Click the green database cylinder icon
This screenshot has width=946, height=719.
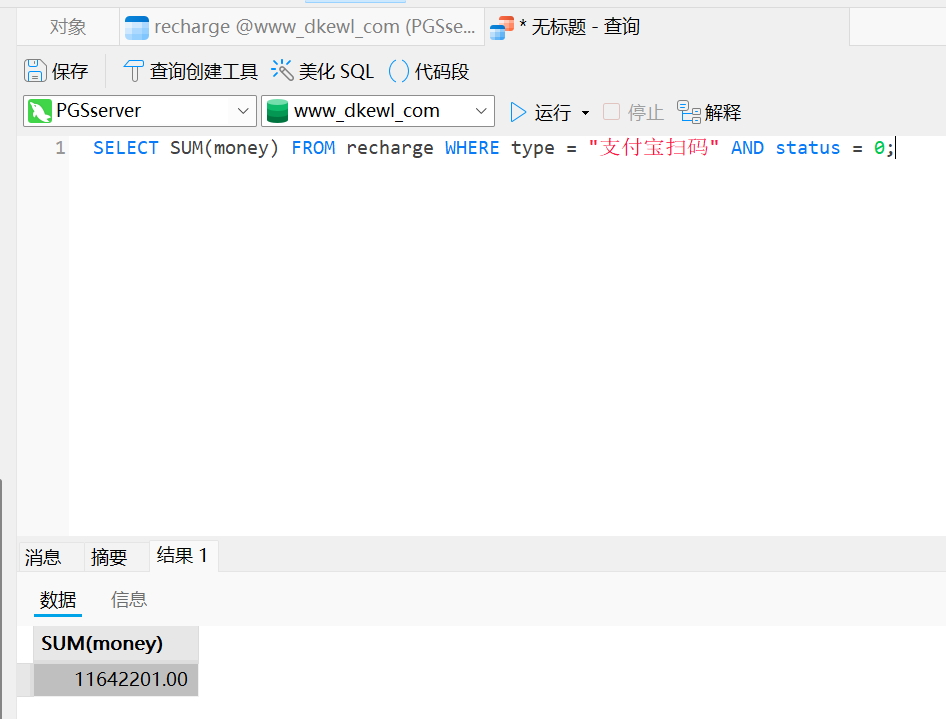coord(278,111)
